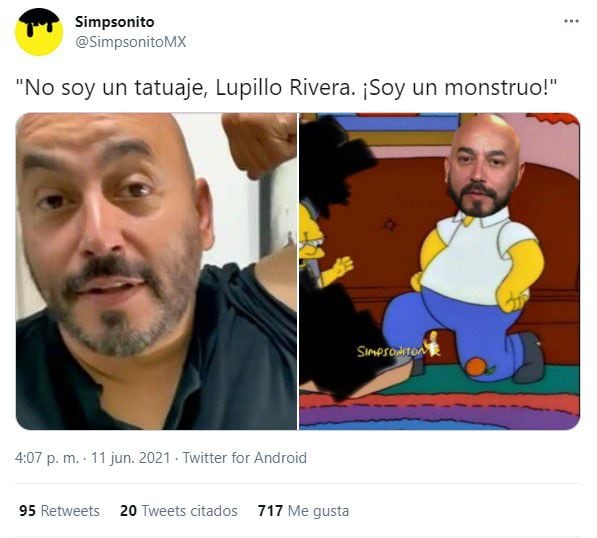Click the 11 jun. 2021 date
Viewport: 597px width, 538px height.
[131, 458]
